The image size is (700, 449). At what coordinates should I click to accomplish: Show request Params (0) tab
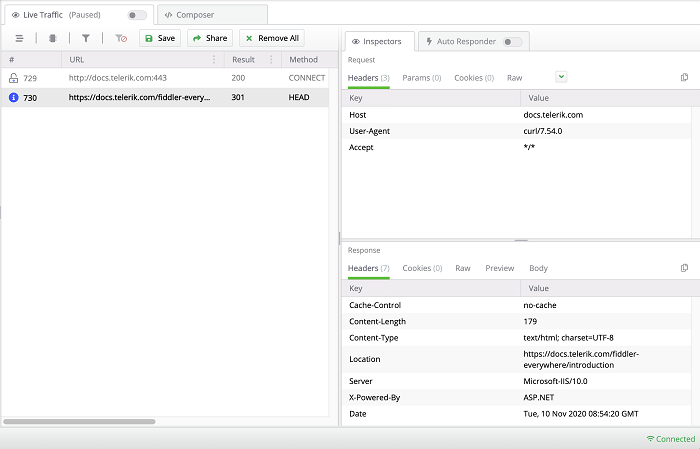click(x=422, y=78)
